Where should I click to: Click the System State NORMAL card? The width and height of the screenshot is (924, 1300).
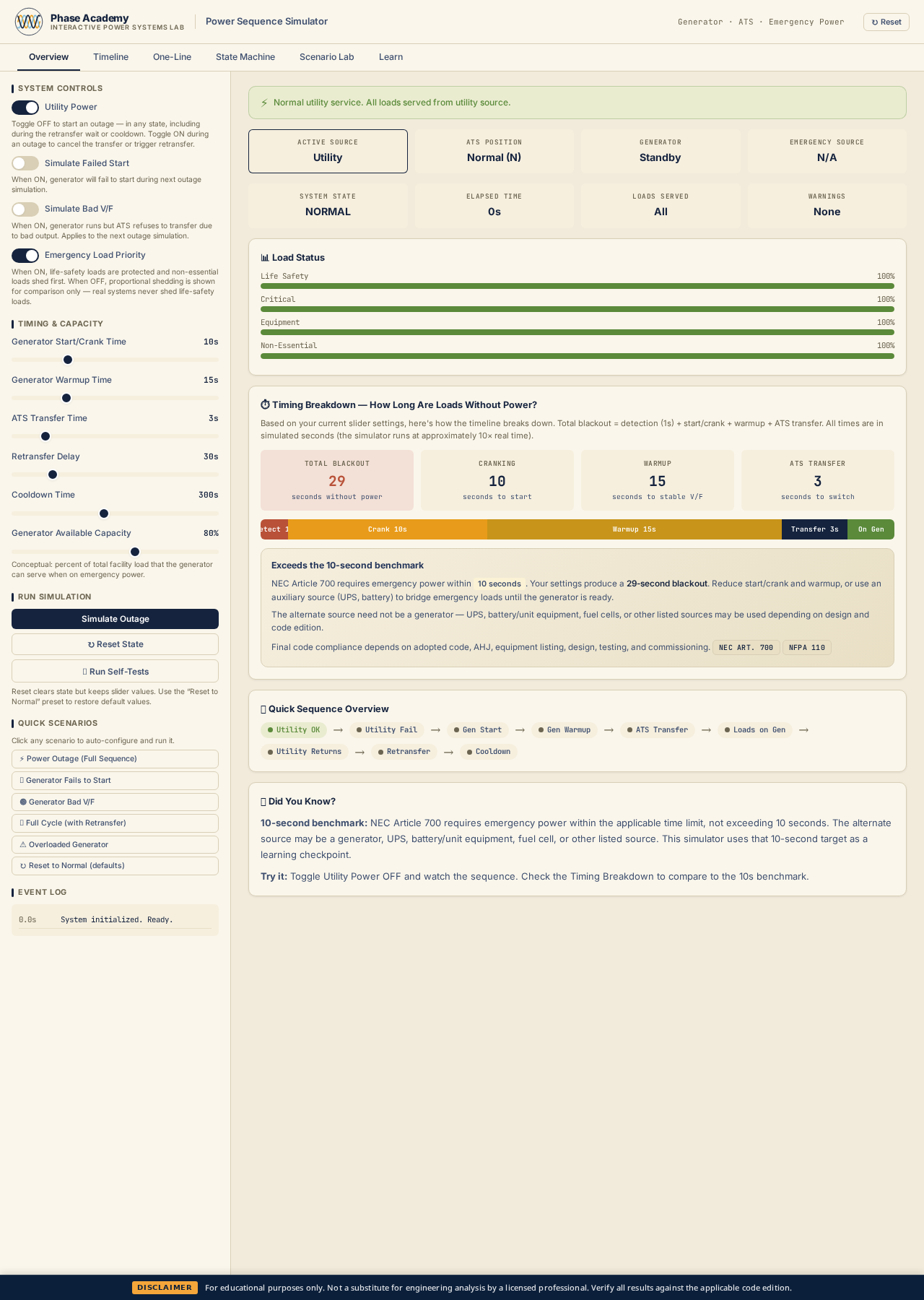(328, 206)
